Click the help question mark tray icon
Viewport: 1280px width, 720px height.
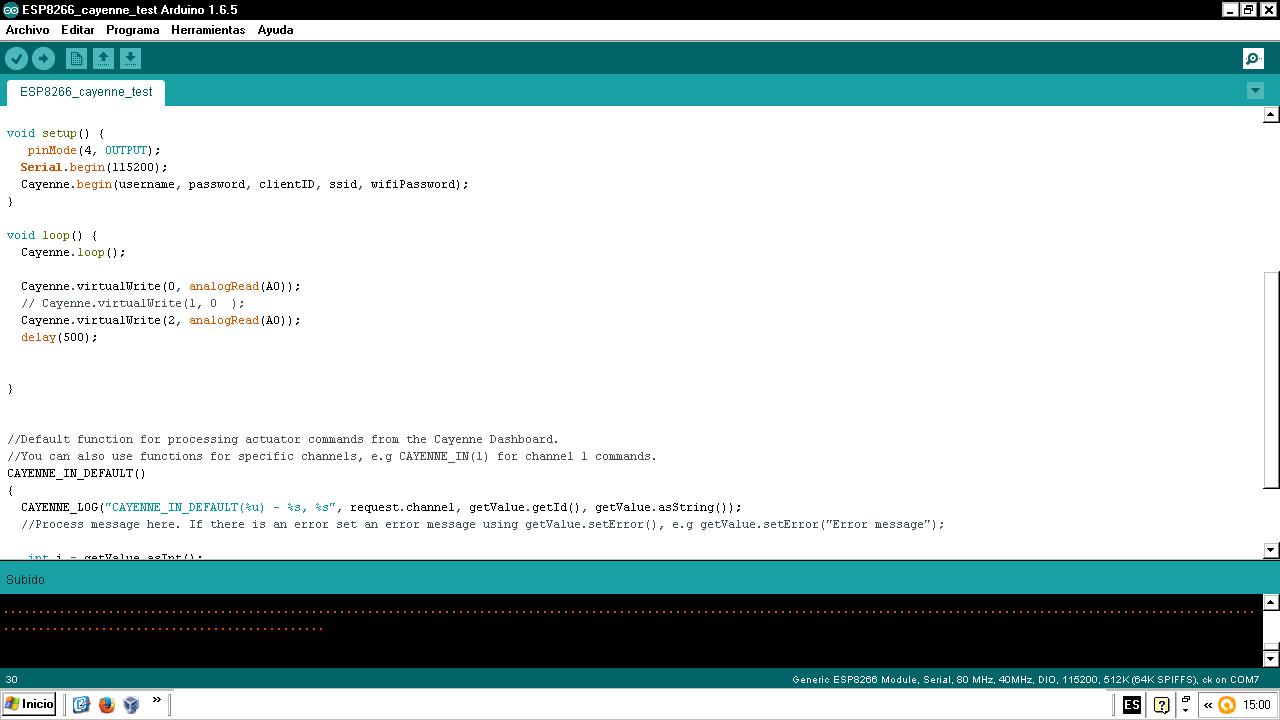point(1161,705)
